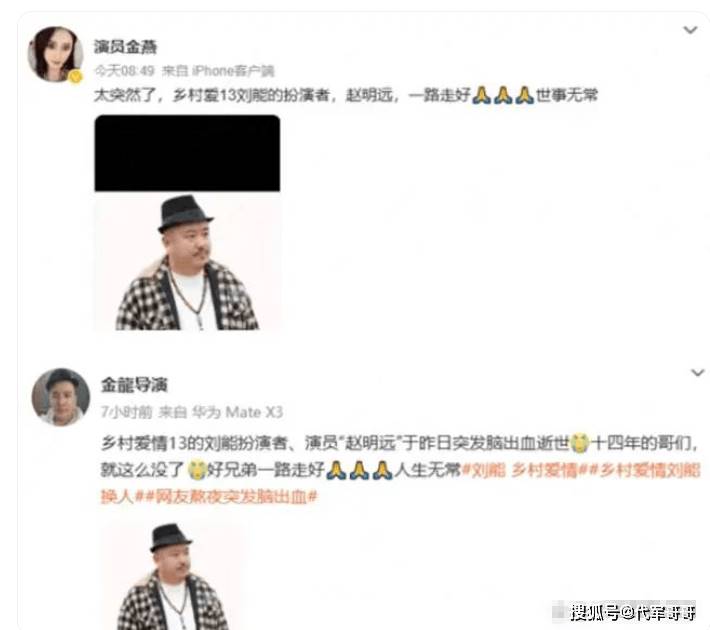The height and width of the screenshot is (630, 710).
Task: View the blacked-out image in the first post
Action: 187,153
